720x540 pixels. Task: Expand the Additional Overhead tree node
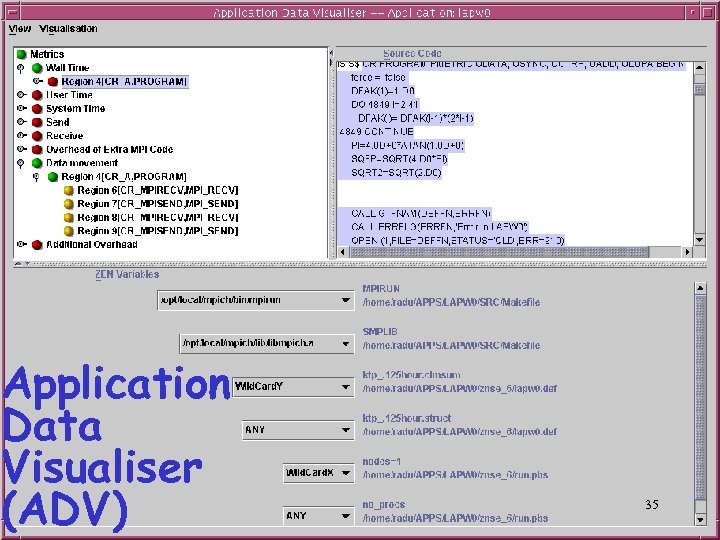21,244
